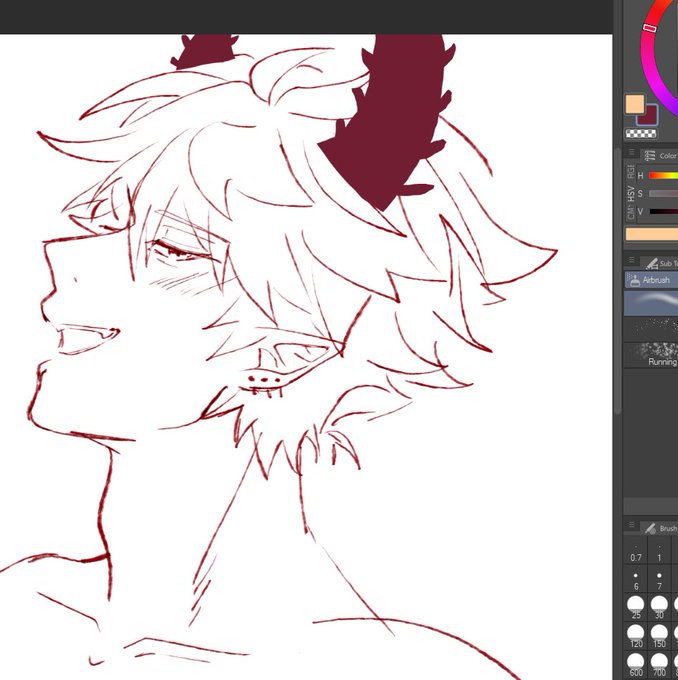The image size is (678, 680).
Task: Click the peach current color preview bar
Action: (x=652, y=234)
